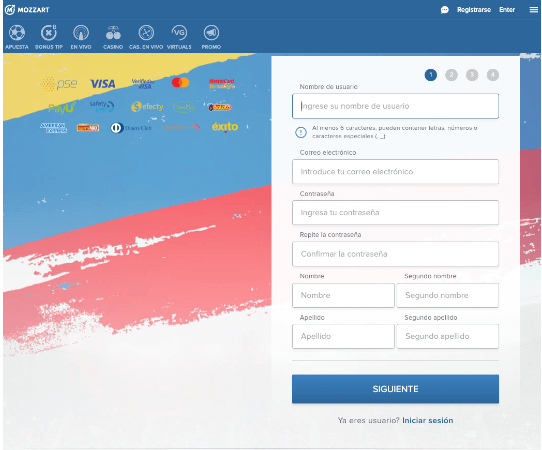Click the Contraseña password field
This screenshot has width=542, height=450.
point(395,212)
